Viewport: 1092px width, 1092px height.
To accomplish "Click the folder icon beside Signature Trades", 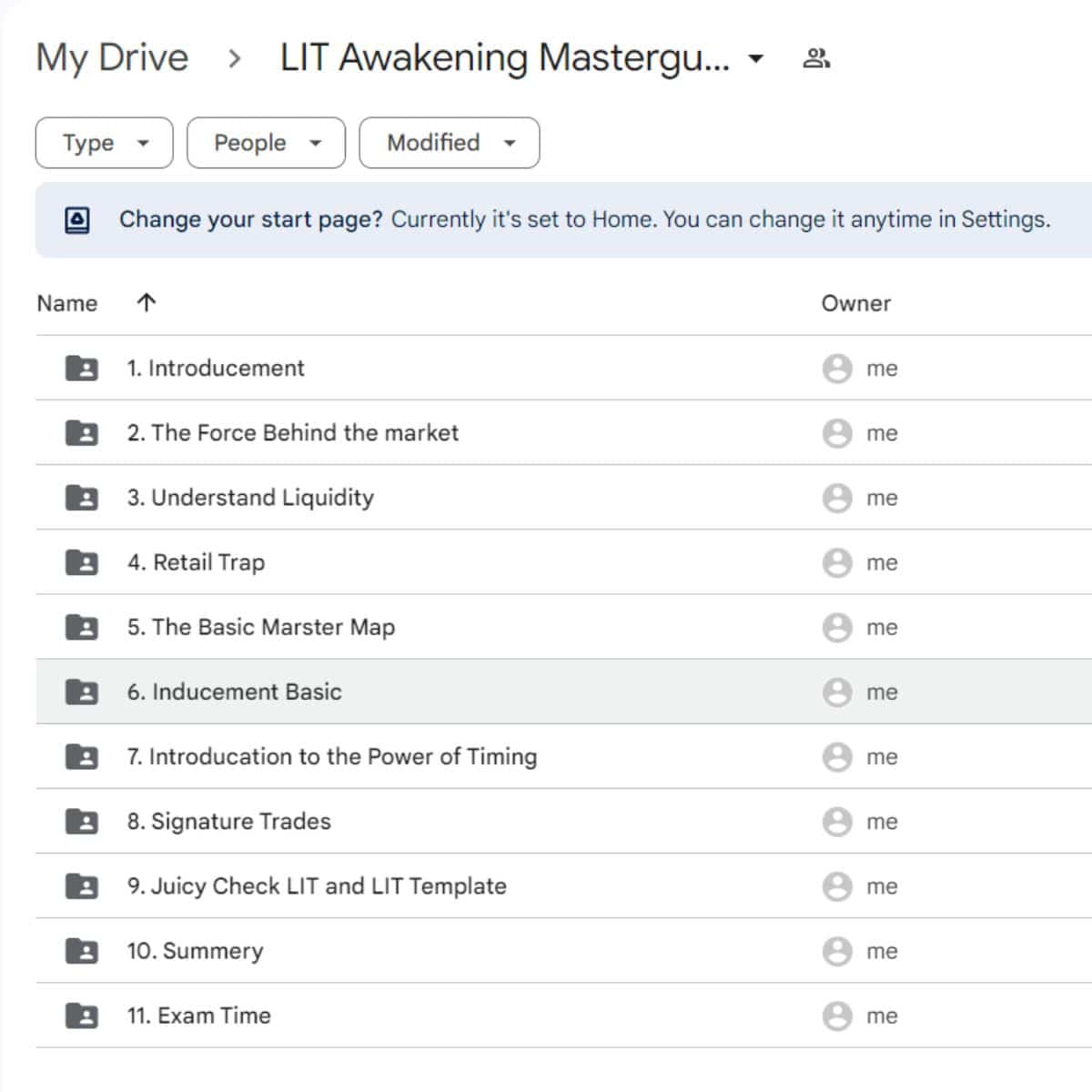I will click(83, 821).
